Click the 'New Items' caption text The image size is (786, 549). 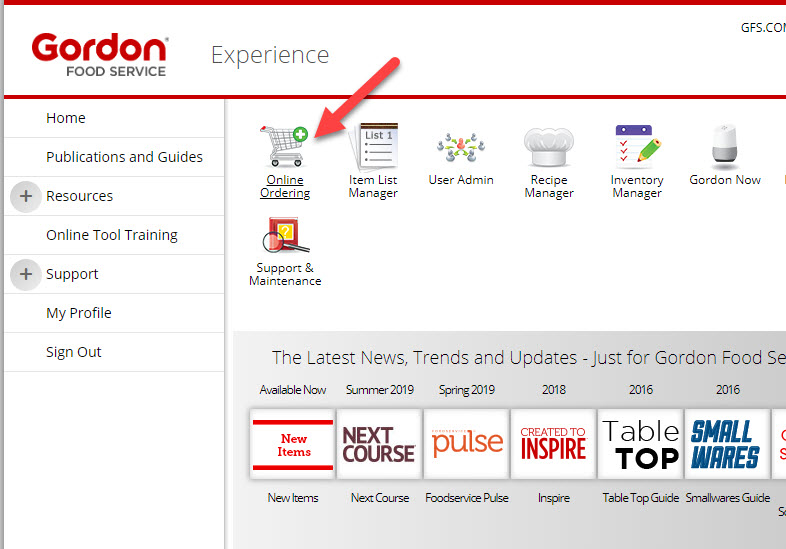pyautogui.click(x=293, y=498)
